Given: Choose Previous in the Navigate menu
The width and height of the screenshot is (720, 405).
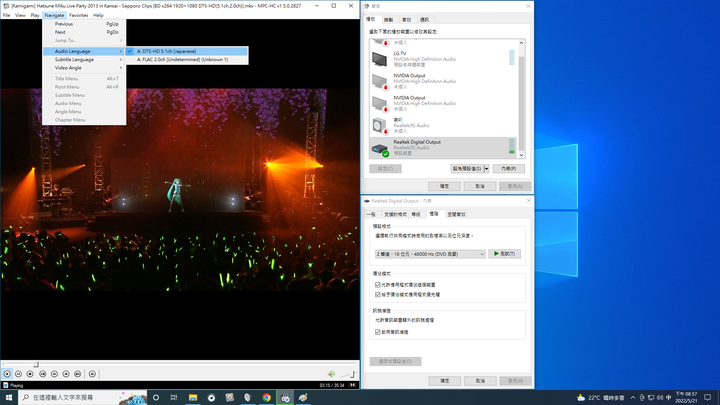Looking at the screenshot, I should pyautogui.click(x=84, y=24).
